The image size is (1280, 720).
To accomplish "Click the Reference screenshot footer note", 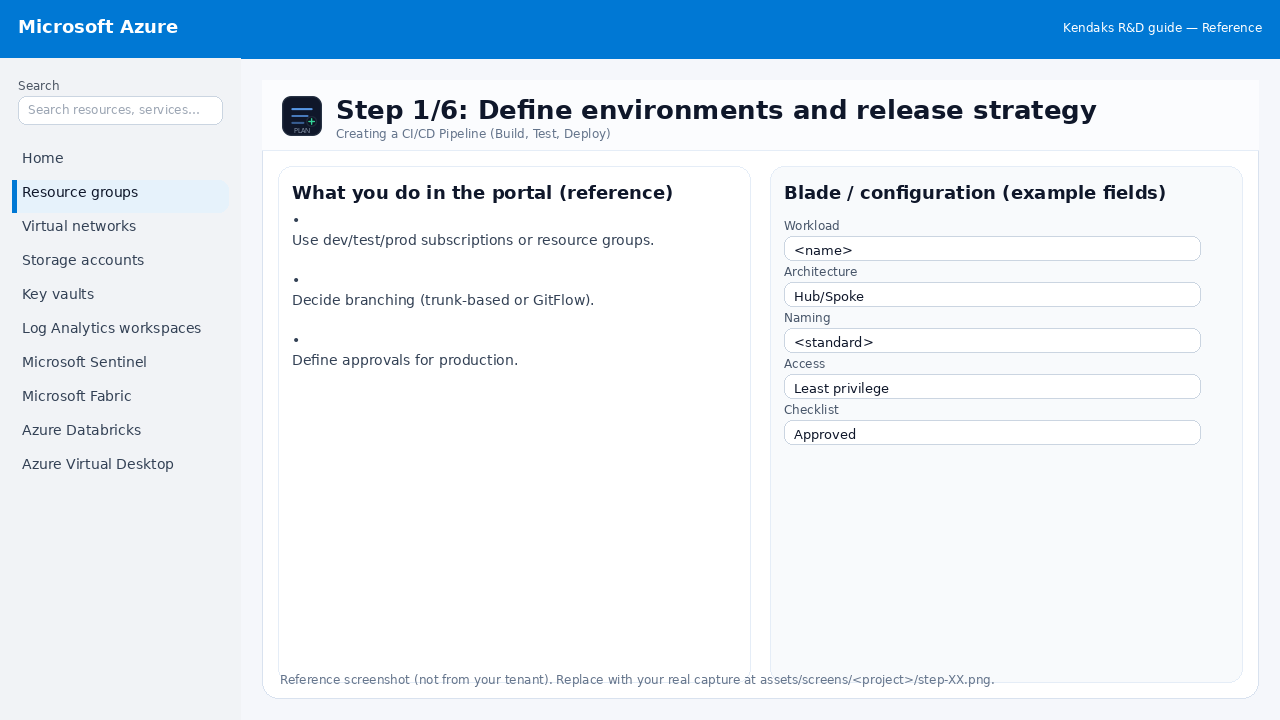I will click(637, 680).
